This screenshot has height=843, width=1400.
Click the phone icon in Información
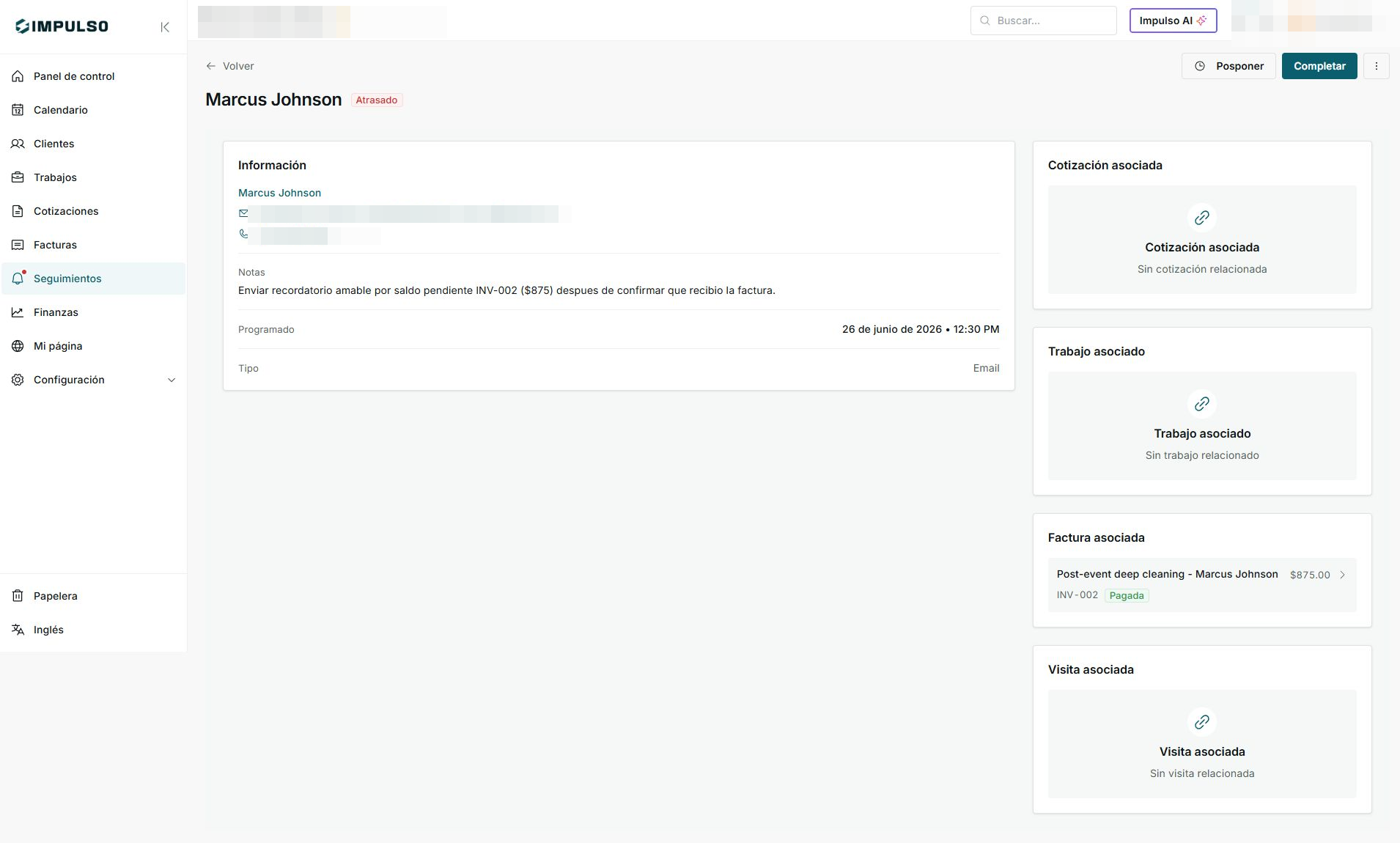[243, 234]
